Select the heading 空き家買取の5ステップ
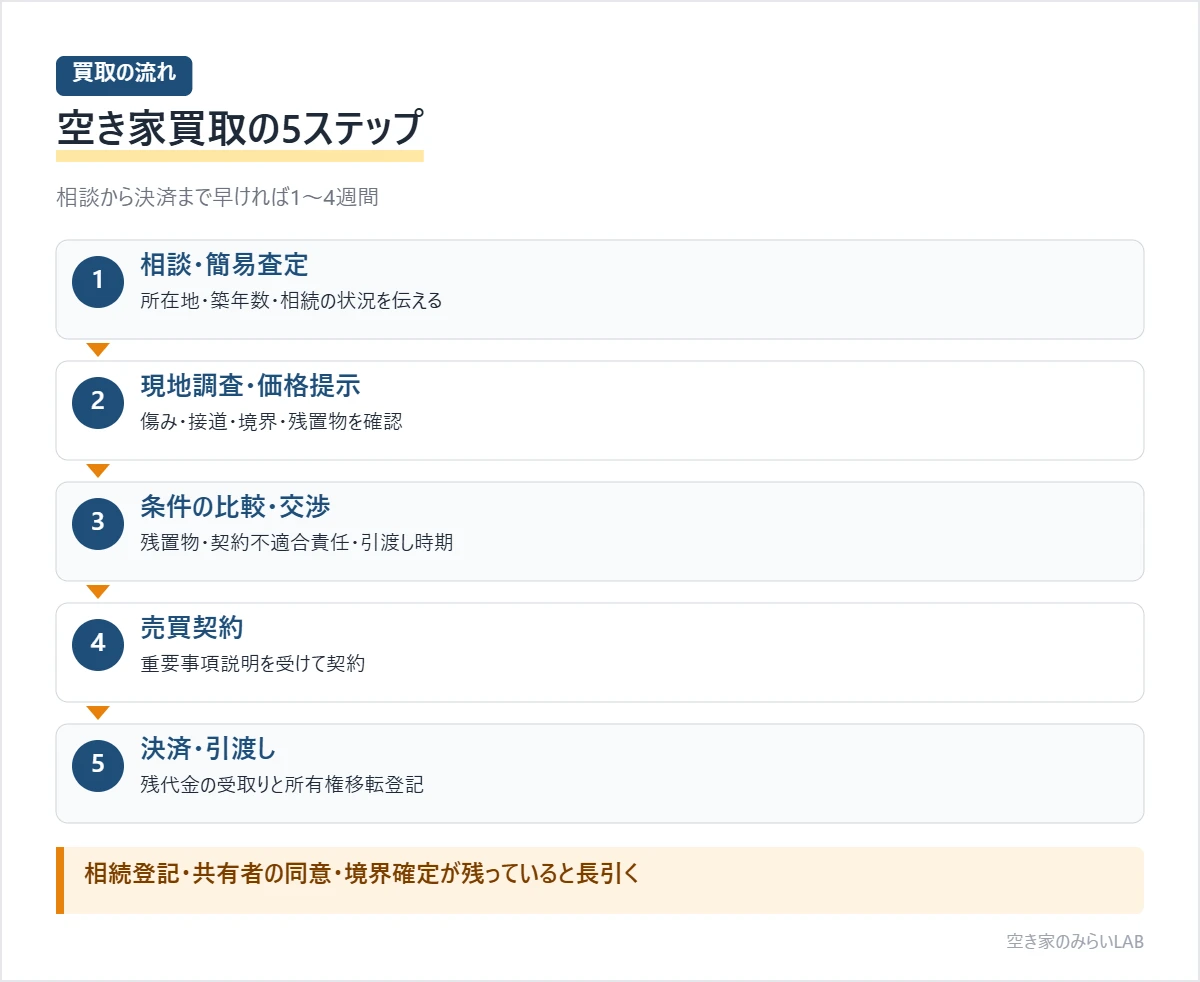Viewport: 1200px width, 982px height. coord(240,130)
